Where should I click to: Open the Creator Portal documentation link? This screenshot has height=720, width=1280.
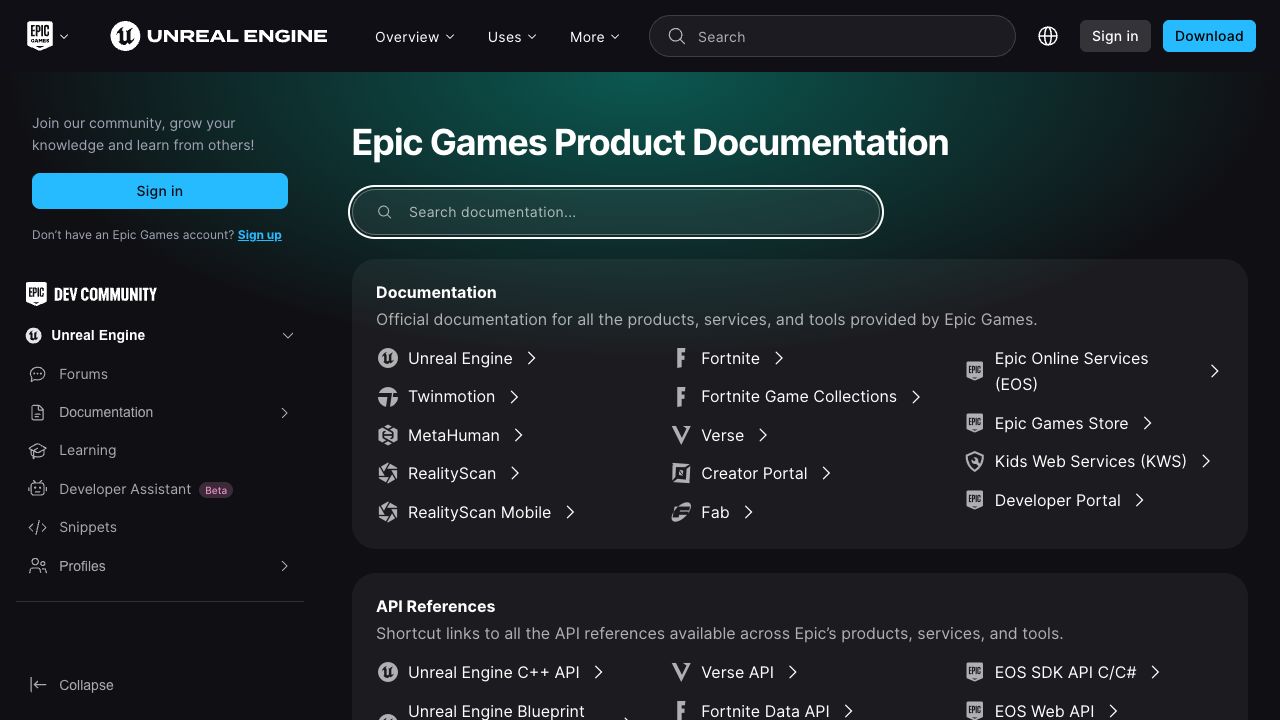pos(754,473)
